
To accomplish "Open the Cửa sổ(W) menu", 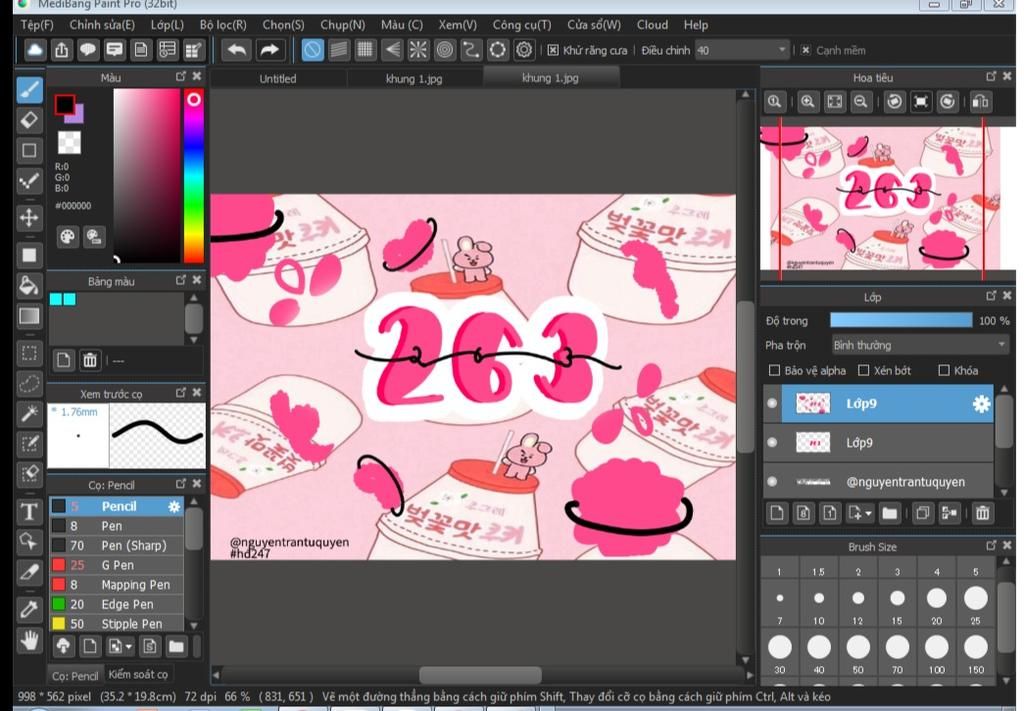I will (x=594, y=25).
